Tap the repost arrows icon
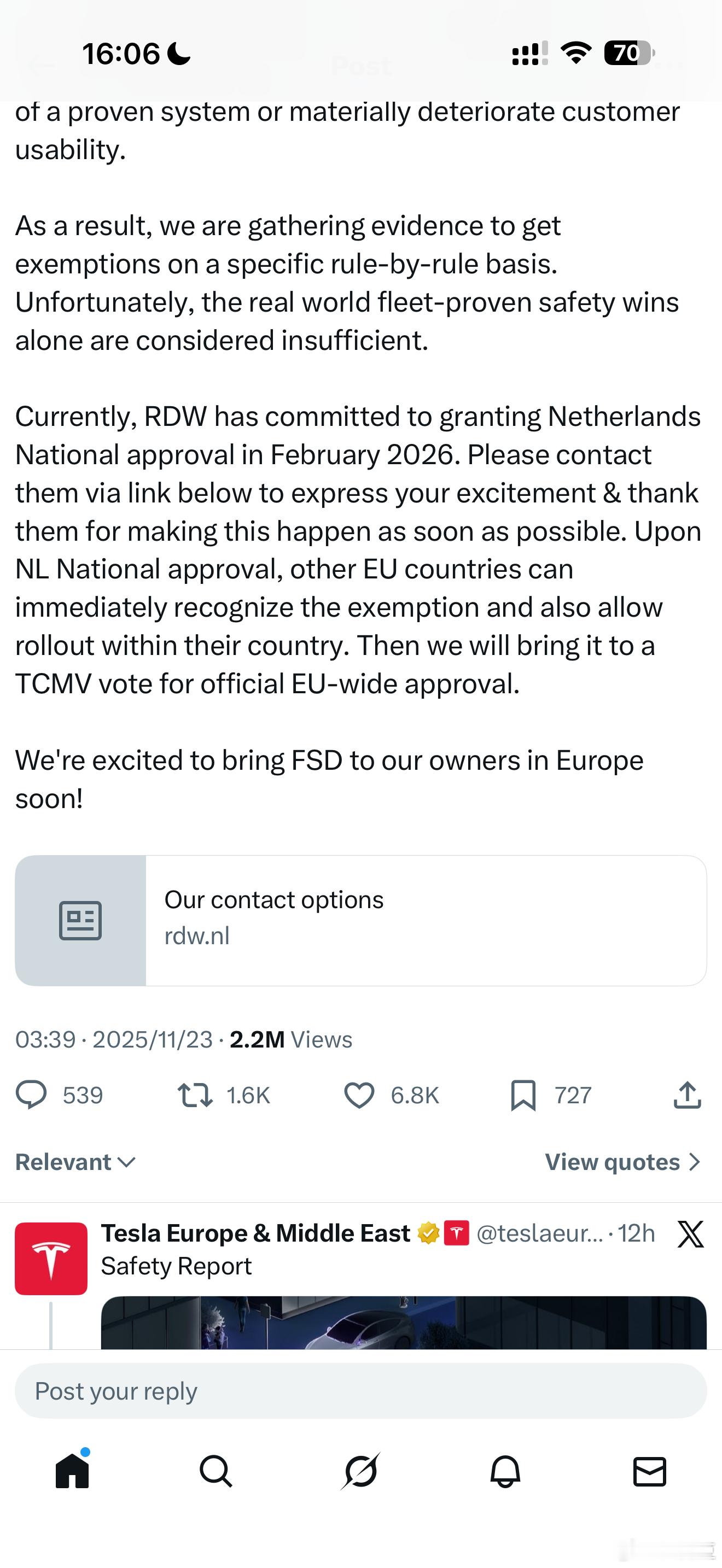This screenshot has height=1568, width=722. 195,1095
